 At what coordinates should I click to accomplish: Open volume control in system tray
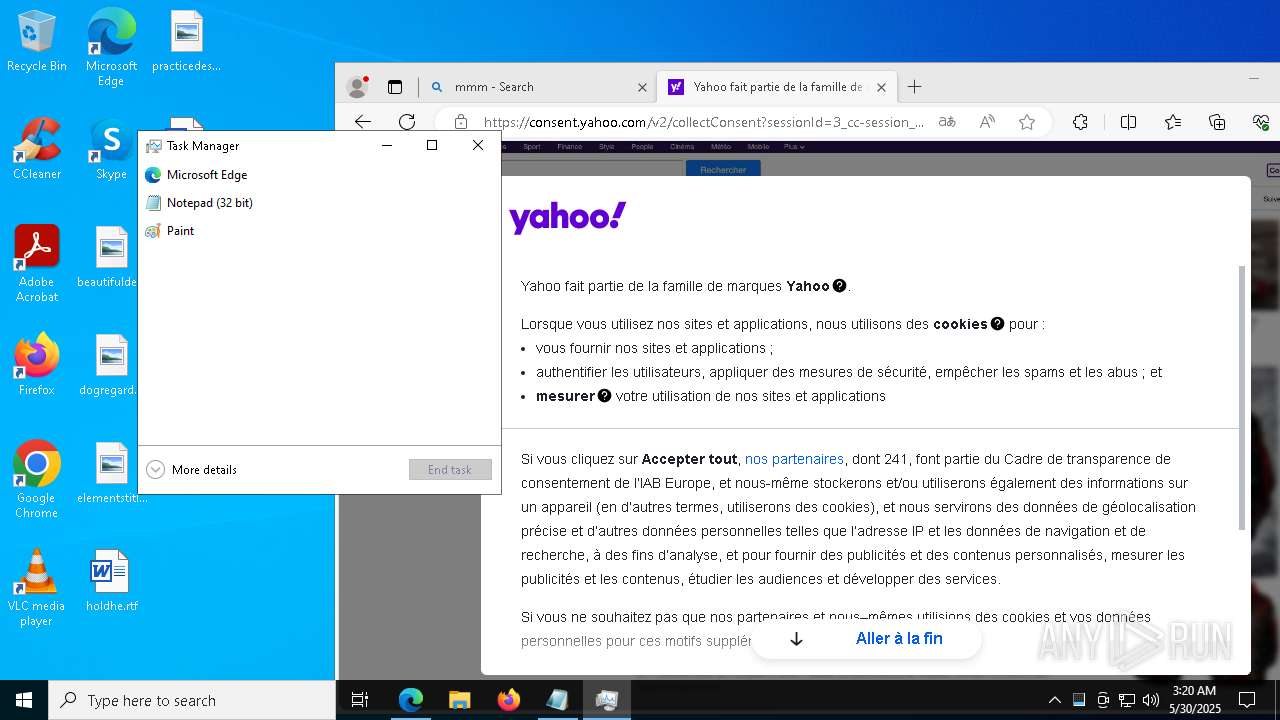(x=1150, y=700)
